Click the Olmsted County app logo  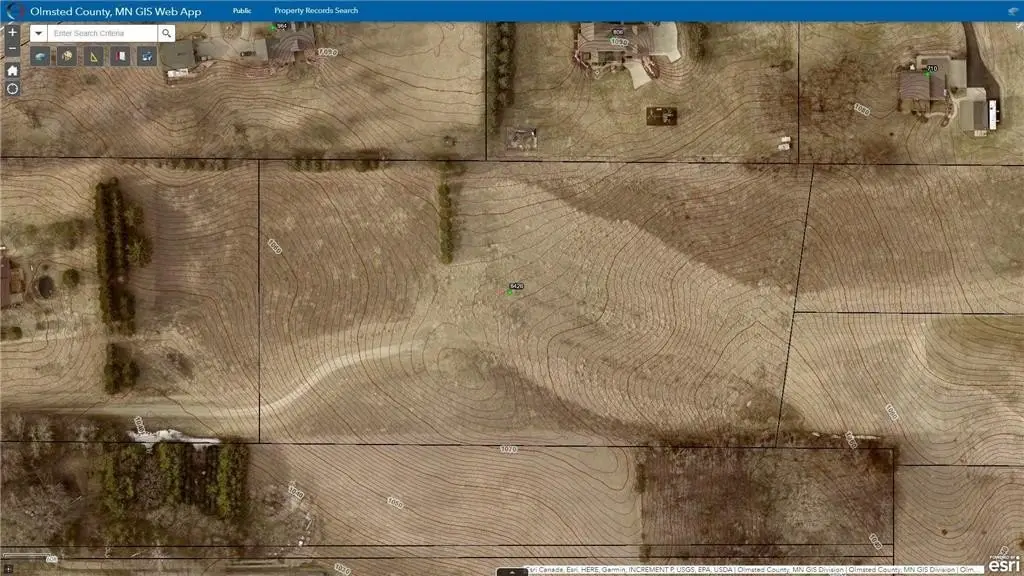13,11
